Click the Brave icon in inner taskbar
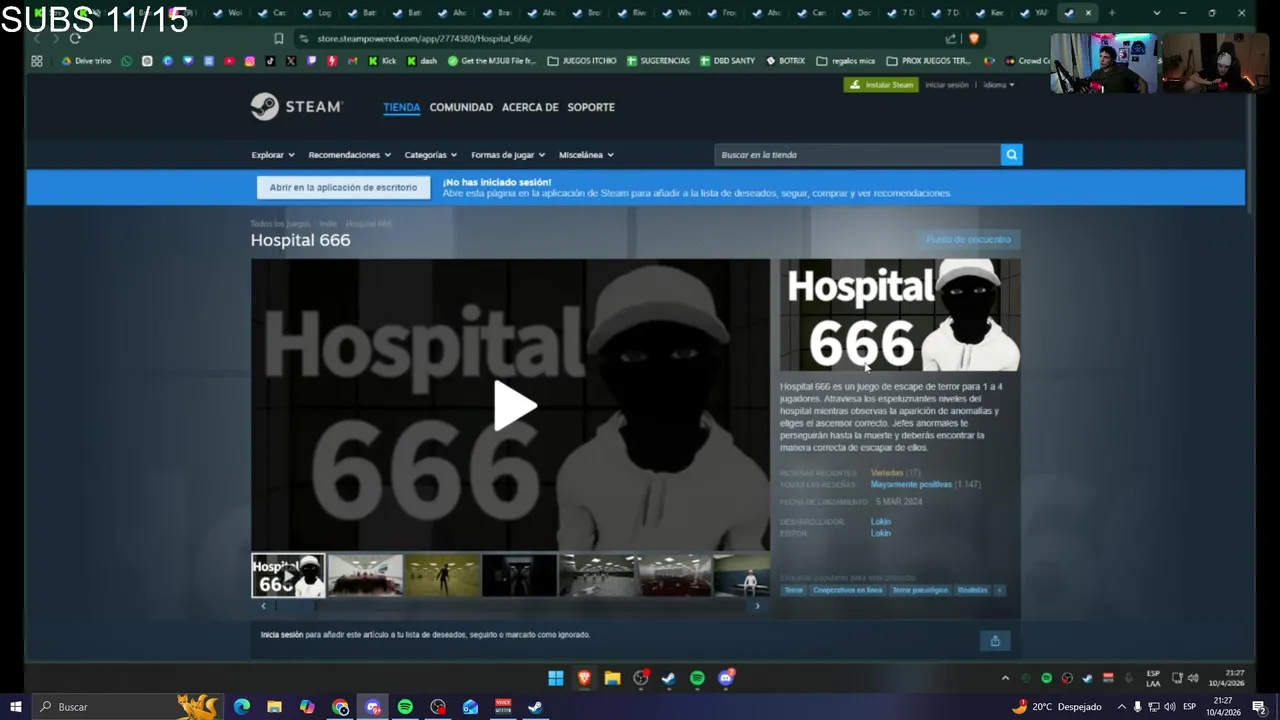 [x=584, y=678]
